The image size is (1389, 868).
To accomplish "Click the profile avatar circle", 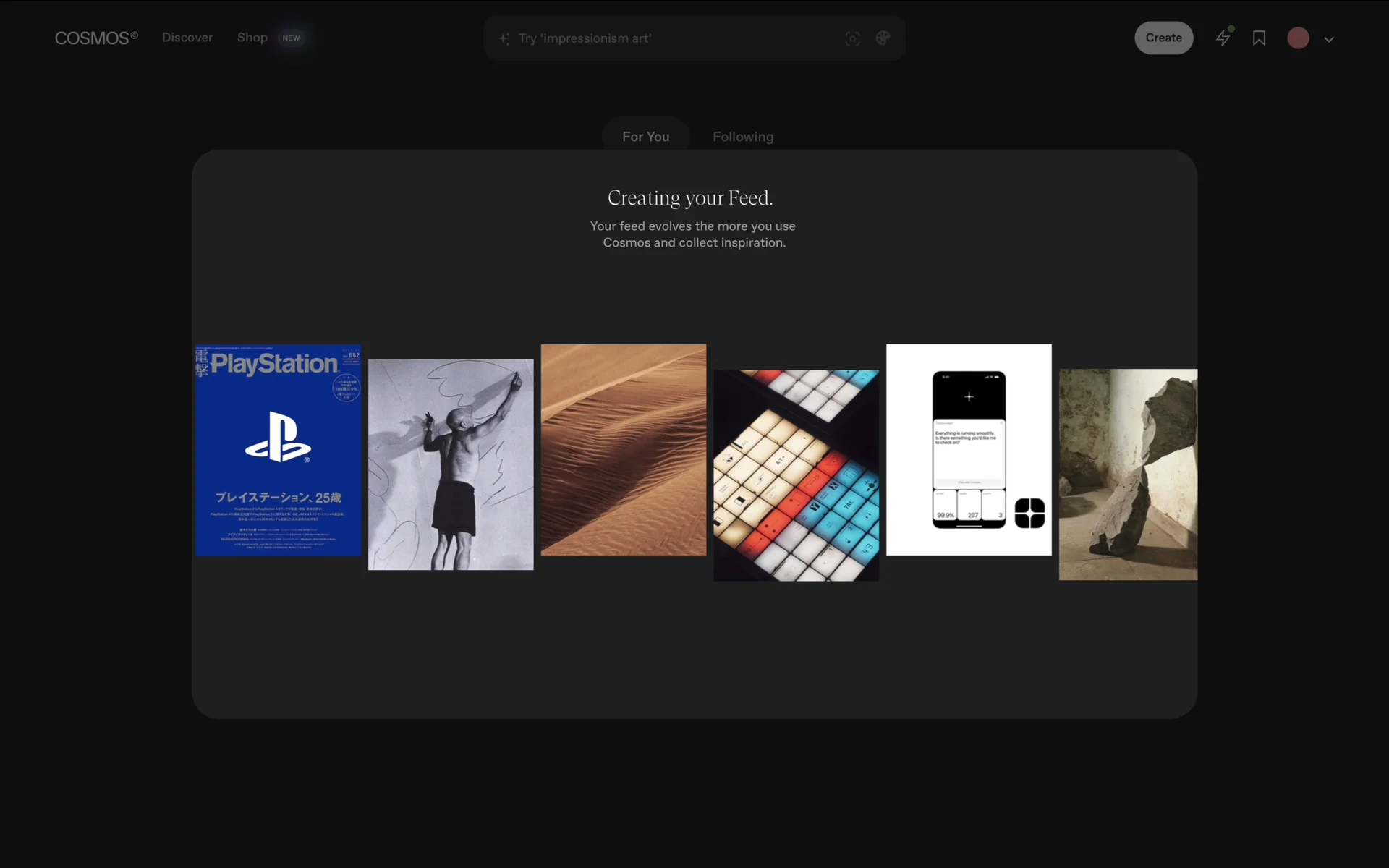I will pos(1298,38).
